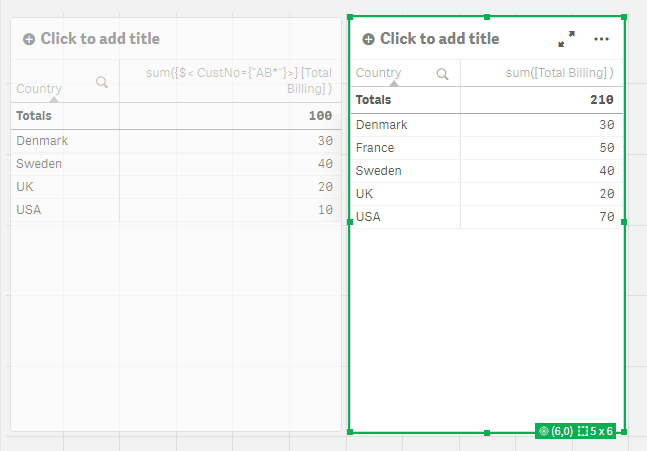Viewport: 647px width, 451px height.
Task: Add a title to the right table
Action: (439, 39)
